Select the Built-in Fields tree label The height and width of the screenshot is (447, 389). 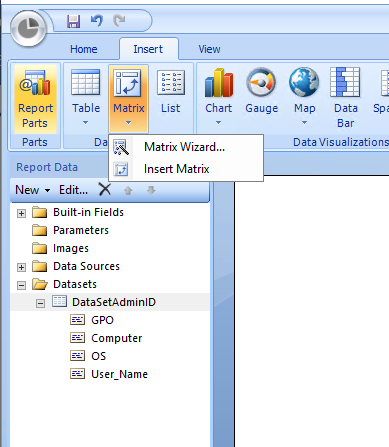point(88,212)
